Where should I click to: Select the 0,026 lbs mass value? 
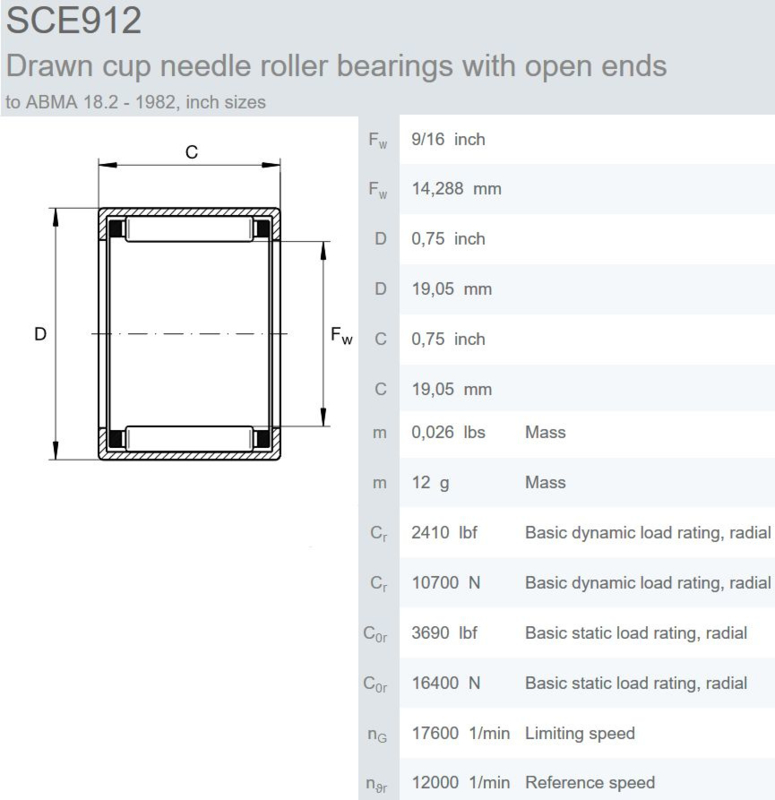(x=448, y=432)
